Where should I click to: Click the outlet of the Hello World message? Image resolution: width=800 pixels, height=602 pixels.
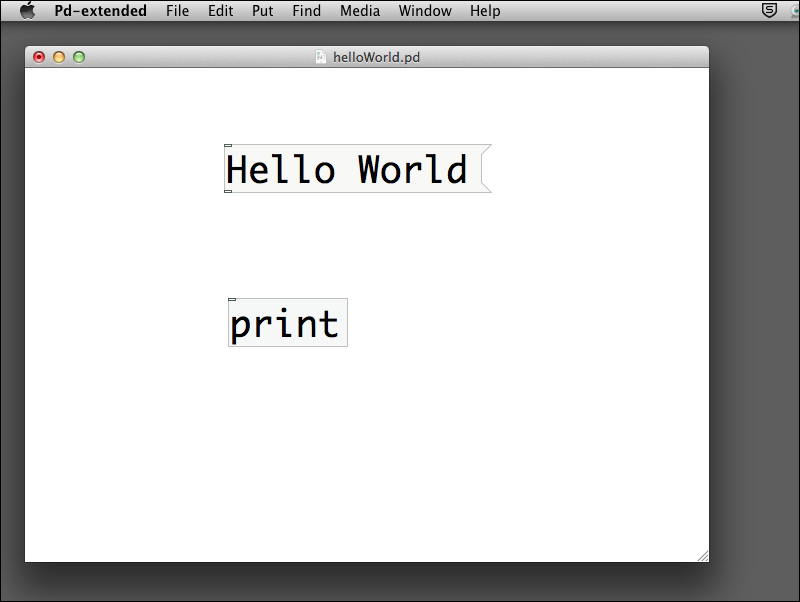click(228, 192)
